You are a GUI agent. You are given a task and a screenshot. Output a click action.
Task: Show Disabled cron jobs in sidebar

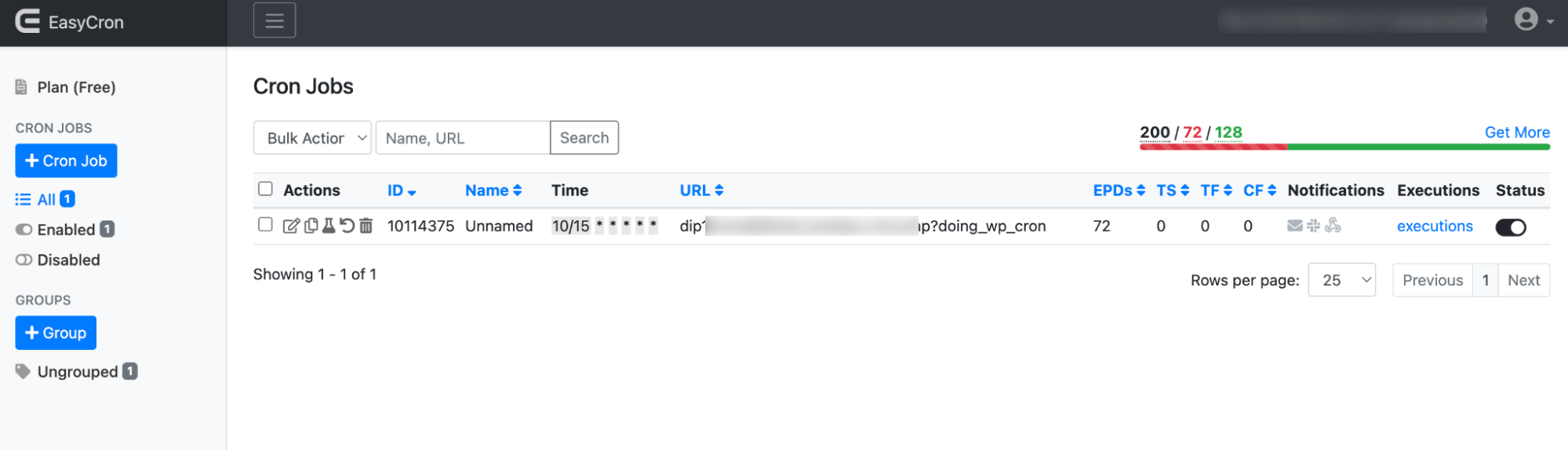[68, 260]
